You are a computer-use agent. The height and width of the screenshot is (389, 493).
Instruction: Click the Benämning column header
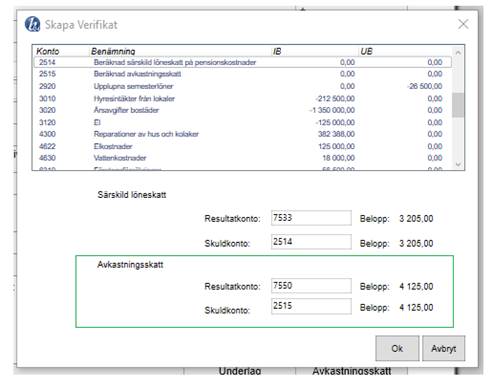pyautogui.click(x=113, y=51)
